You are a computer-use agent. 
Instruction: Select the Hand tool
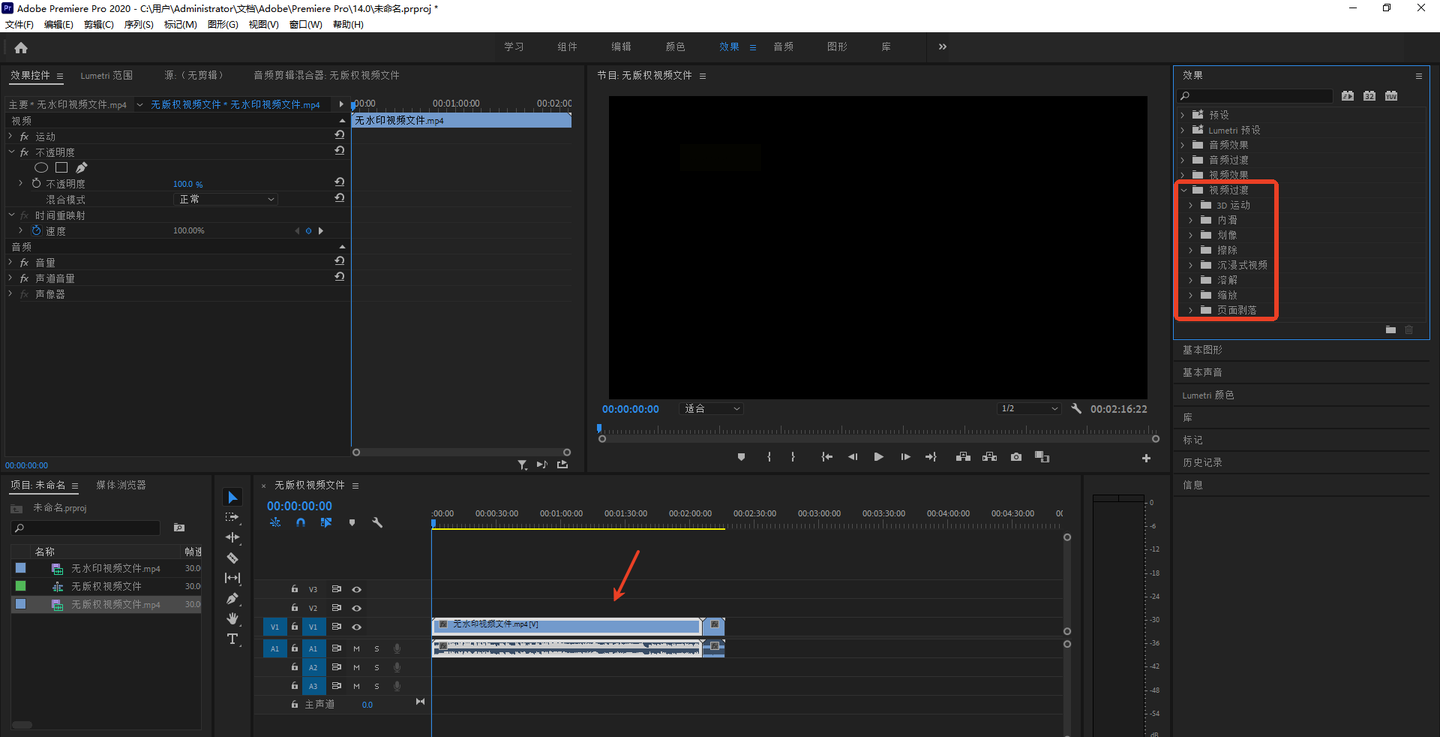click(232, 619)
